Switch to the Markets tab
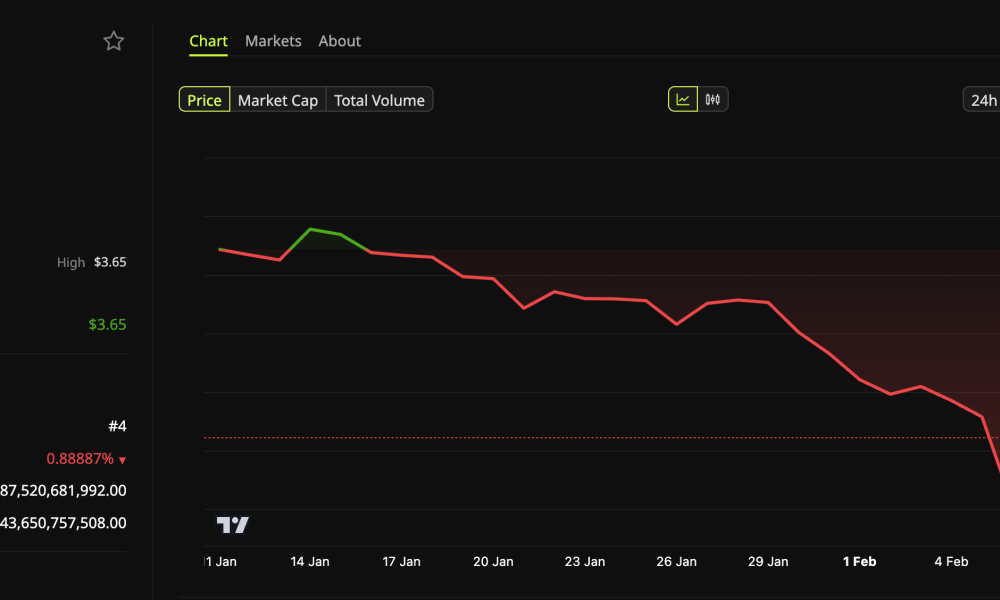This screenshot has width=1000, height=600. [273, 41]
